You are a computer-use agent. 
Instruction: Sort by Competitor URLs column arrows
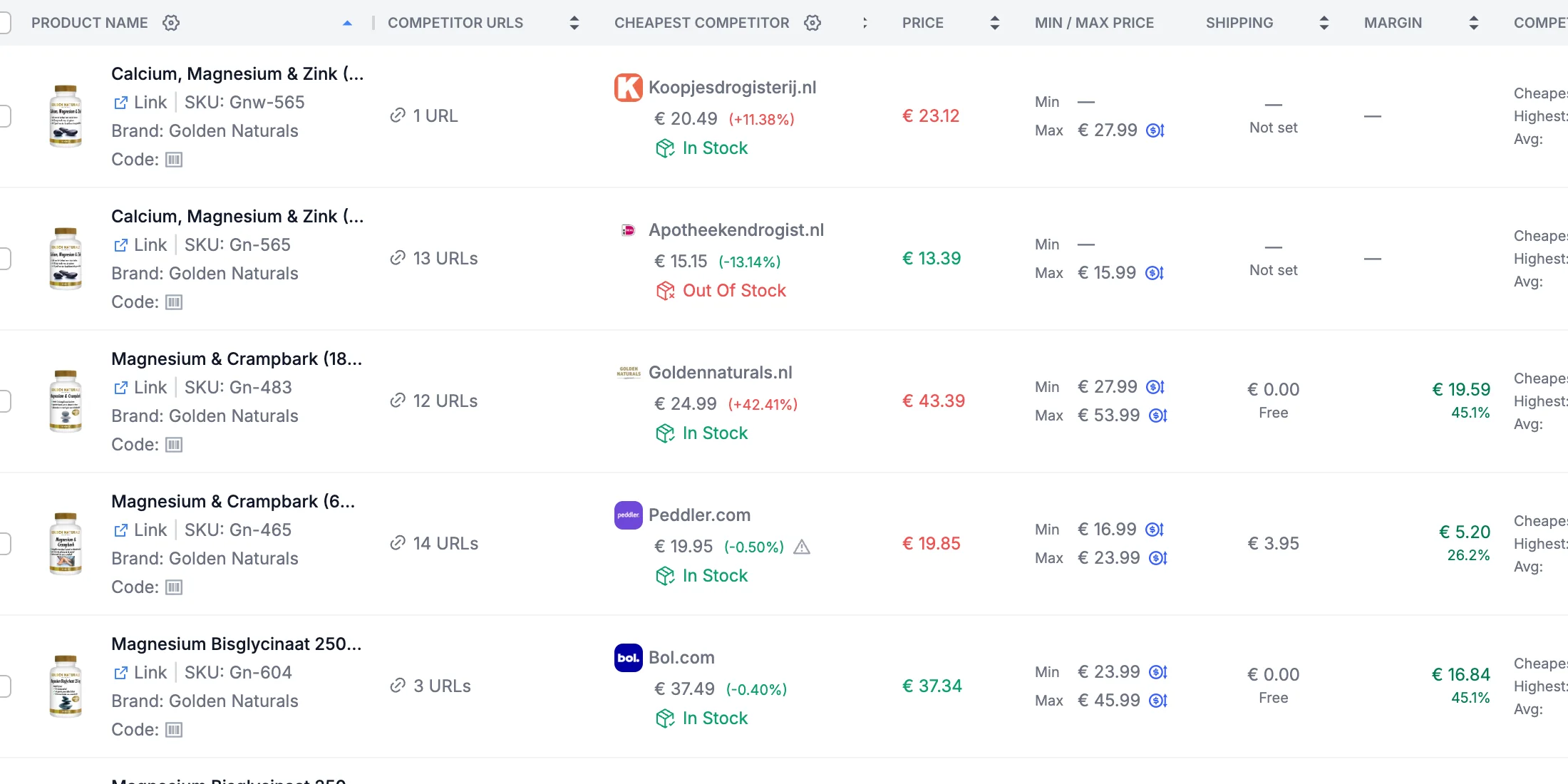pyautogui.click(x=574, y=23)
